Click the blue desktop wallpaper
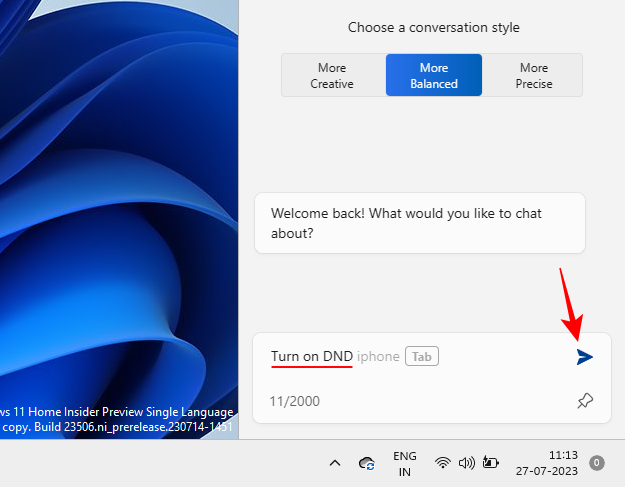The width and height of the screenshot is (625, 487). tap(110, 200)
